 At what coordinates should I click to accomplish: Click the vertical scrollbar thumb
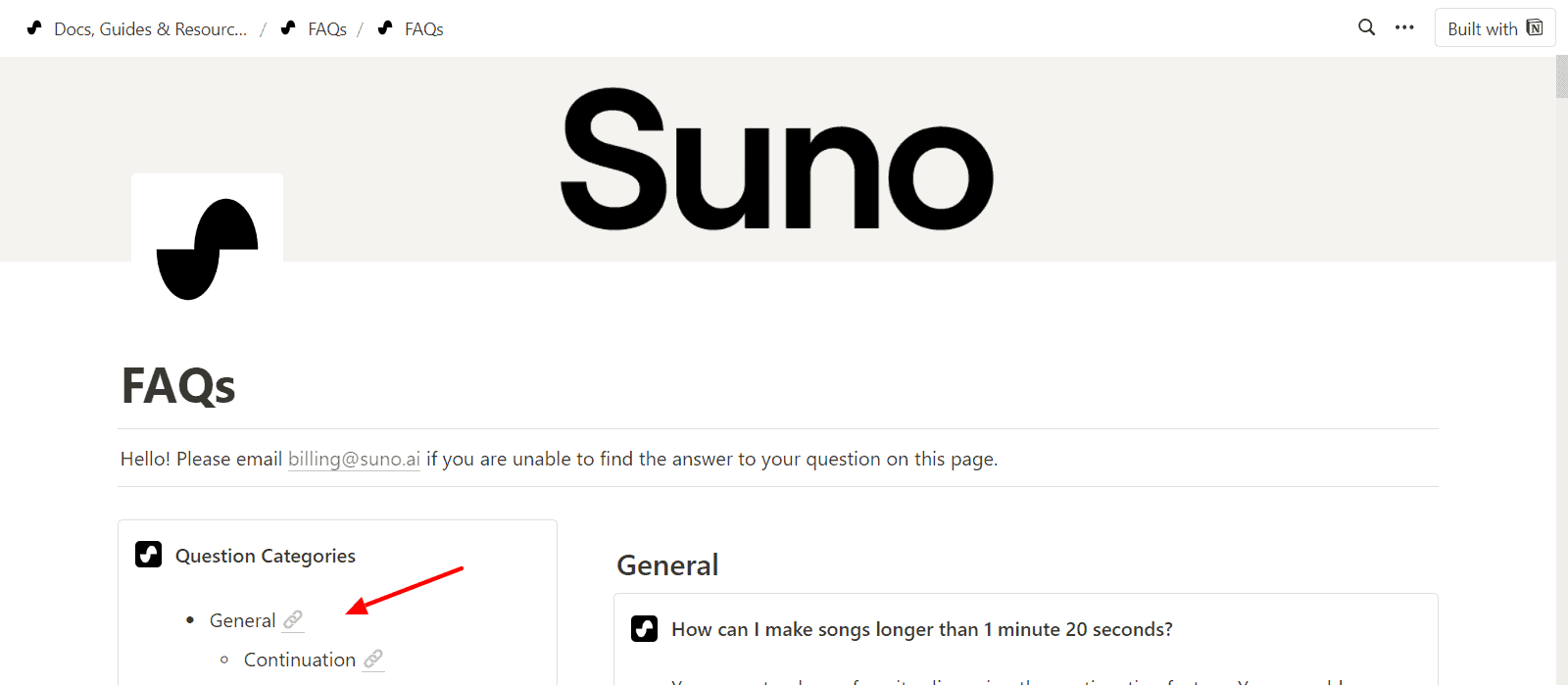click(x=1561, y=76)
